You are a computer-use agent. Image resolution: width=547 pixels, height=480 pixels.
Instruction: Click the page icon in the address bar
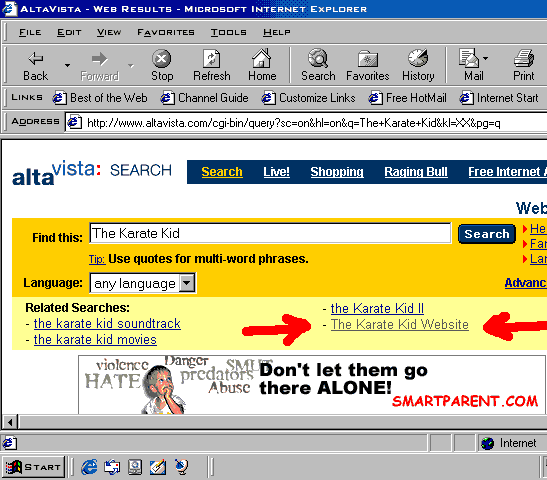[x=74, y=122]
